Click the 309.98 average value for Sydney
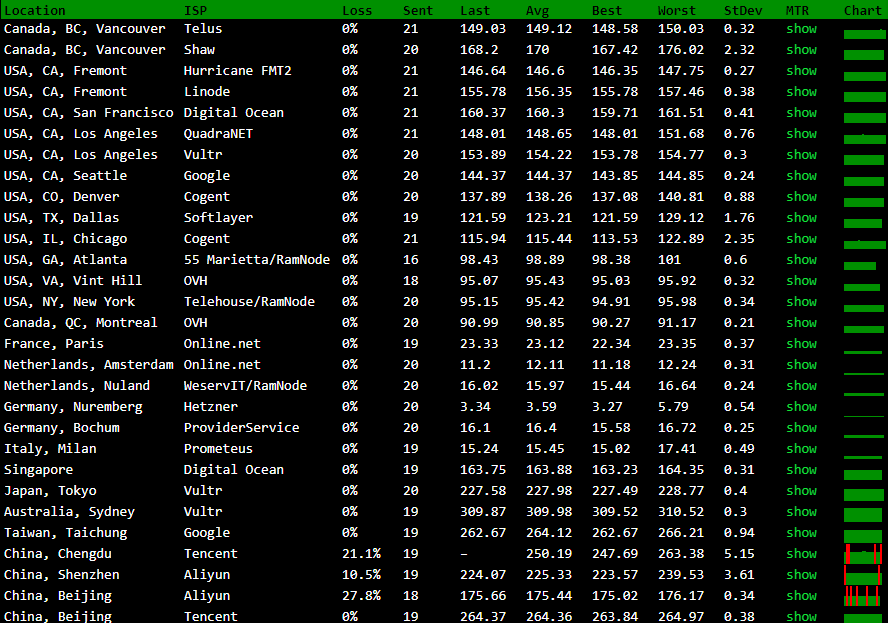The height and width of the screenshot is (623, 888). click(549, 511)
